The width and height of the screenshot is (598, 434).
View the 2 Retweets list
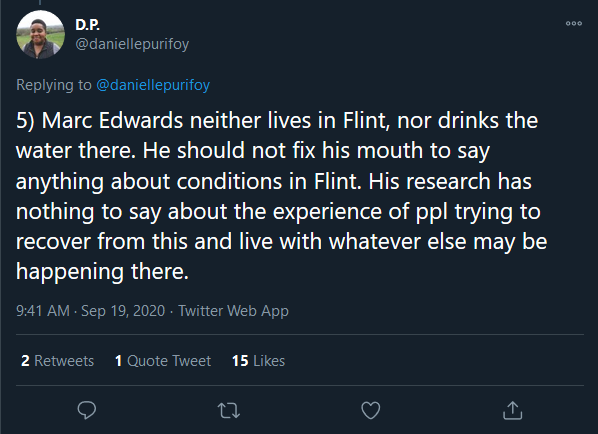click(x=58, y=361)
